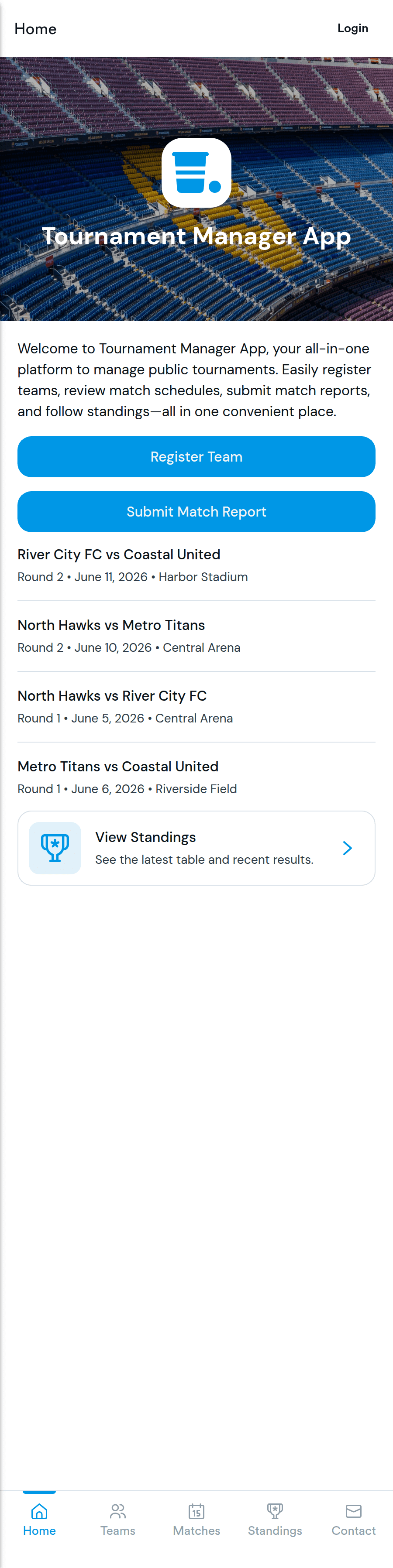393x1568 pixels.
Task: Open the Standings trophy icon in nav bar
Action: (275, 1511)
